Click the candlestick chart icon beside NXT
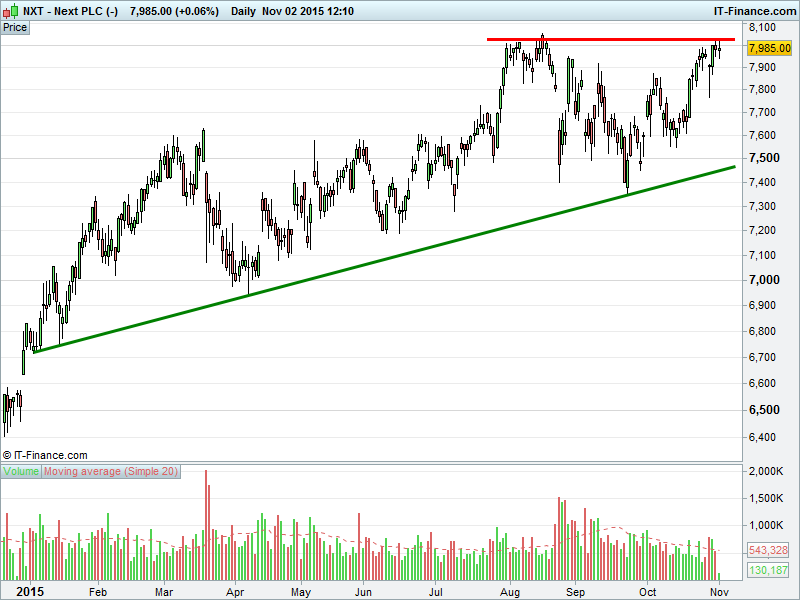The height and width of the screenshot is (600, 800). [x=11, y=9]
